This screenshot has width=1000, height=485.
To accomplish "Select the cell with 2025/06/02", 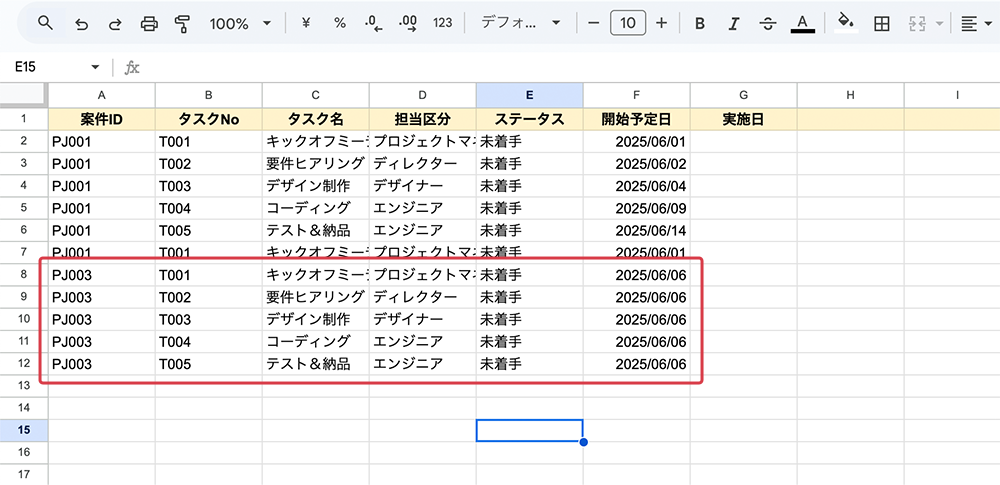I will [x=636, y=164].
